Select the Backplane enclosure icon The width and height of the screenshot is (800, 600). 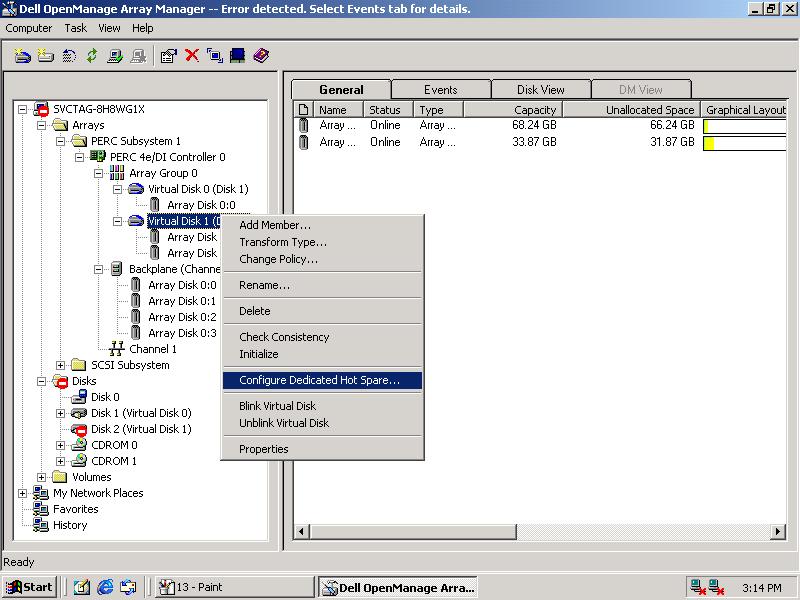tap(117, 269)
